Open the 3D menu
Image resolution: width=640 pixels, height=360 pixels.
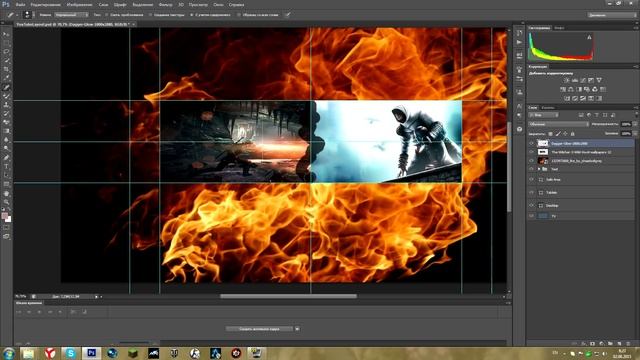click(181, 5)
